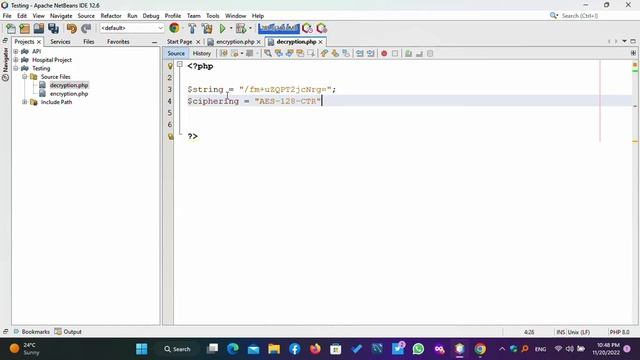Open the Debug Project dropdown arrow
This screenshot has height=360, width=640.
(250, 28)
